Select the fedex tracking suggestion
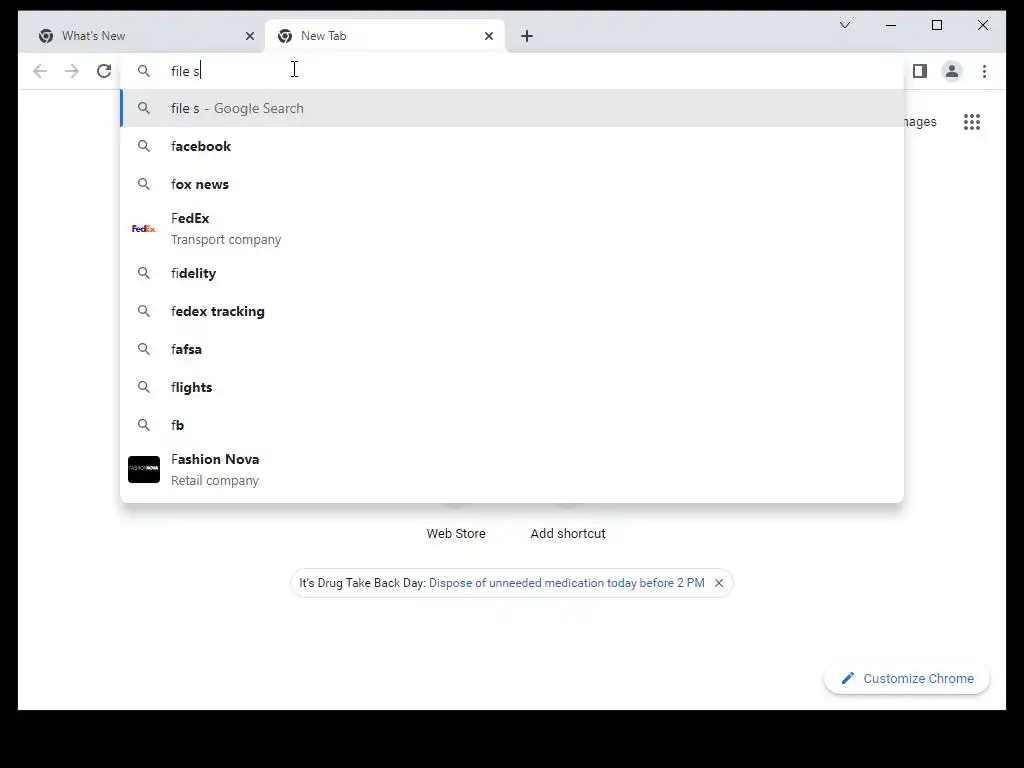 (512, 312)
